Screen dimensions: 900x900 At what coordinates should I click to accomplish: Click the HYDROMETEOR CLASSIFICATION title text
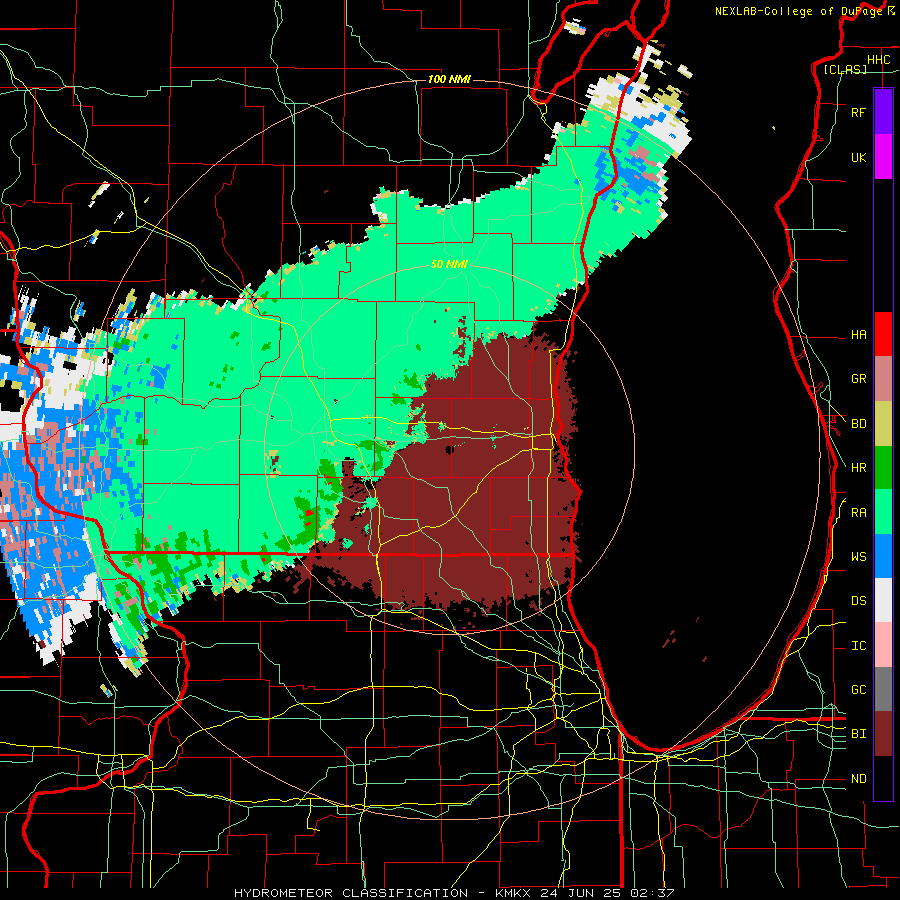pyautogui.click(x=351, y=893)
